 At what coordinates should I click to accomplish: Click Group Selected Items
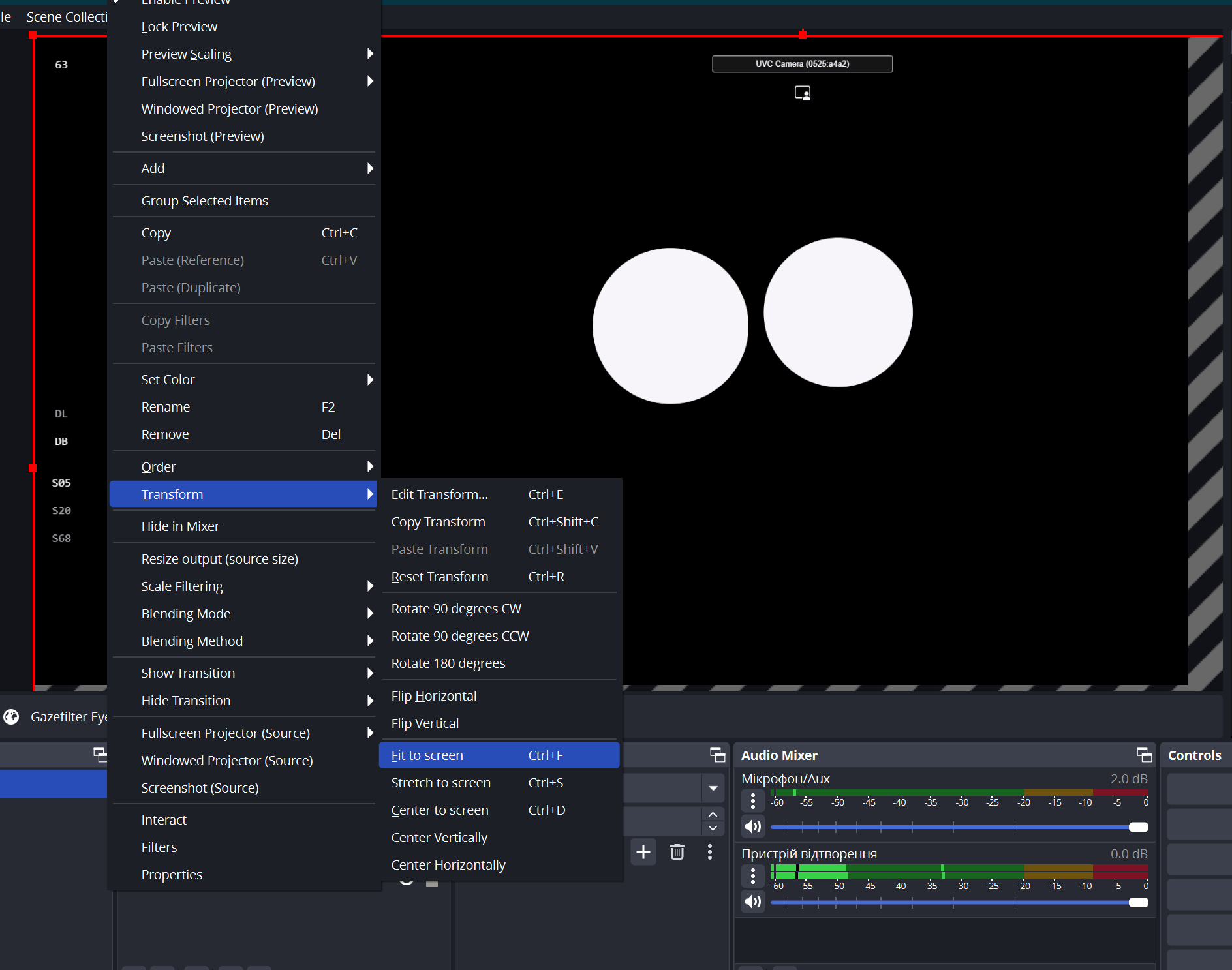point(204,200)
